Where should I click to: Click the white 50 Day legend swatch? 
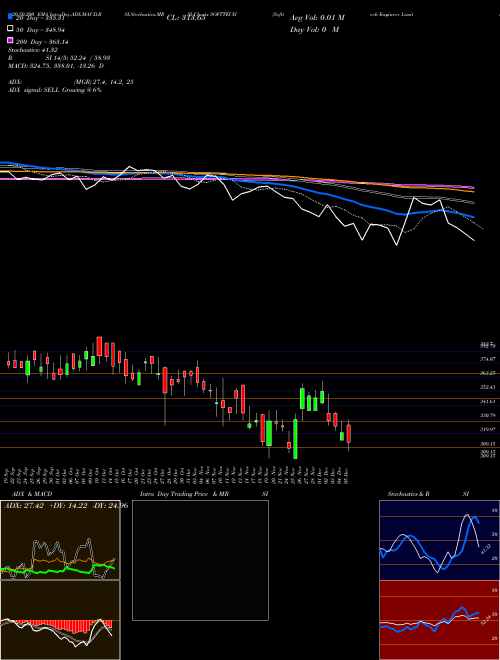[x=10, y=29]
